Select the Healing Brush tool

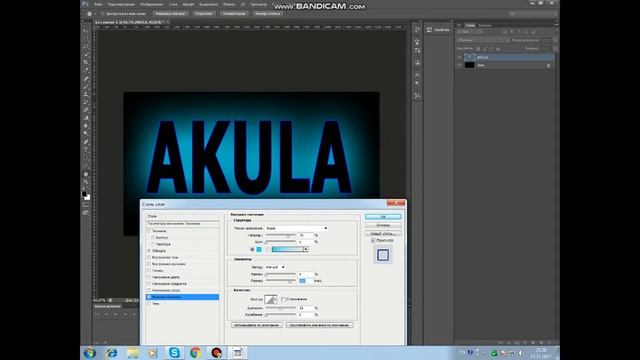click(x=86, y=78)
